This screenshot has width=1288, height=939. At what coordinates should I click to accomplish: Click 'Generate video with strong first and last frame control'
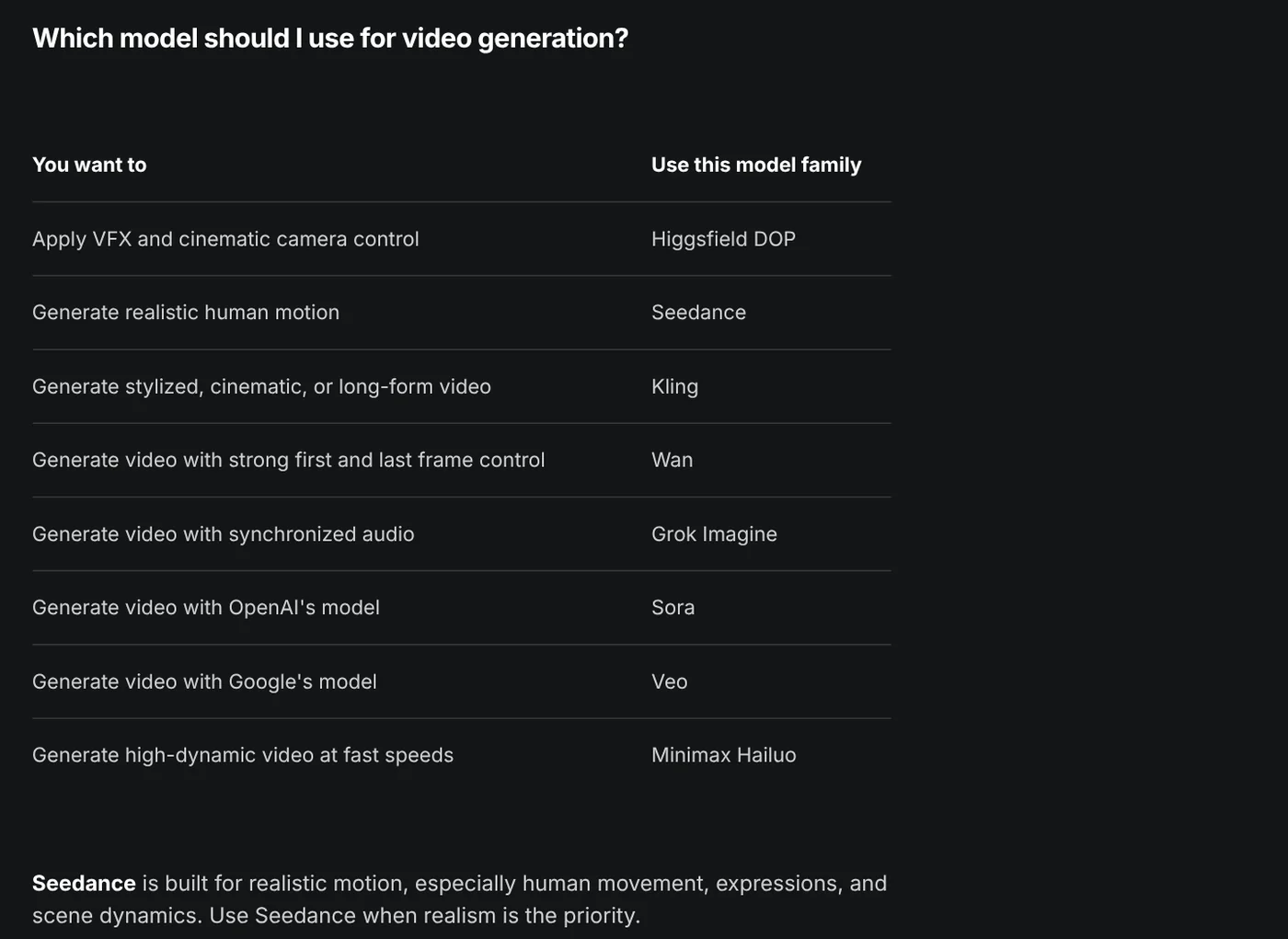[x=288, y=460]
